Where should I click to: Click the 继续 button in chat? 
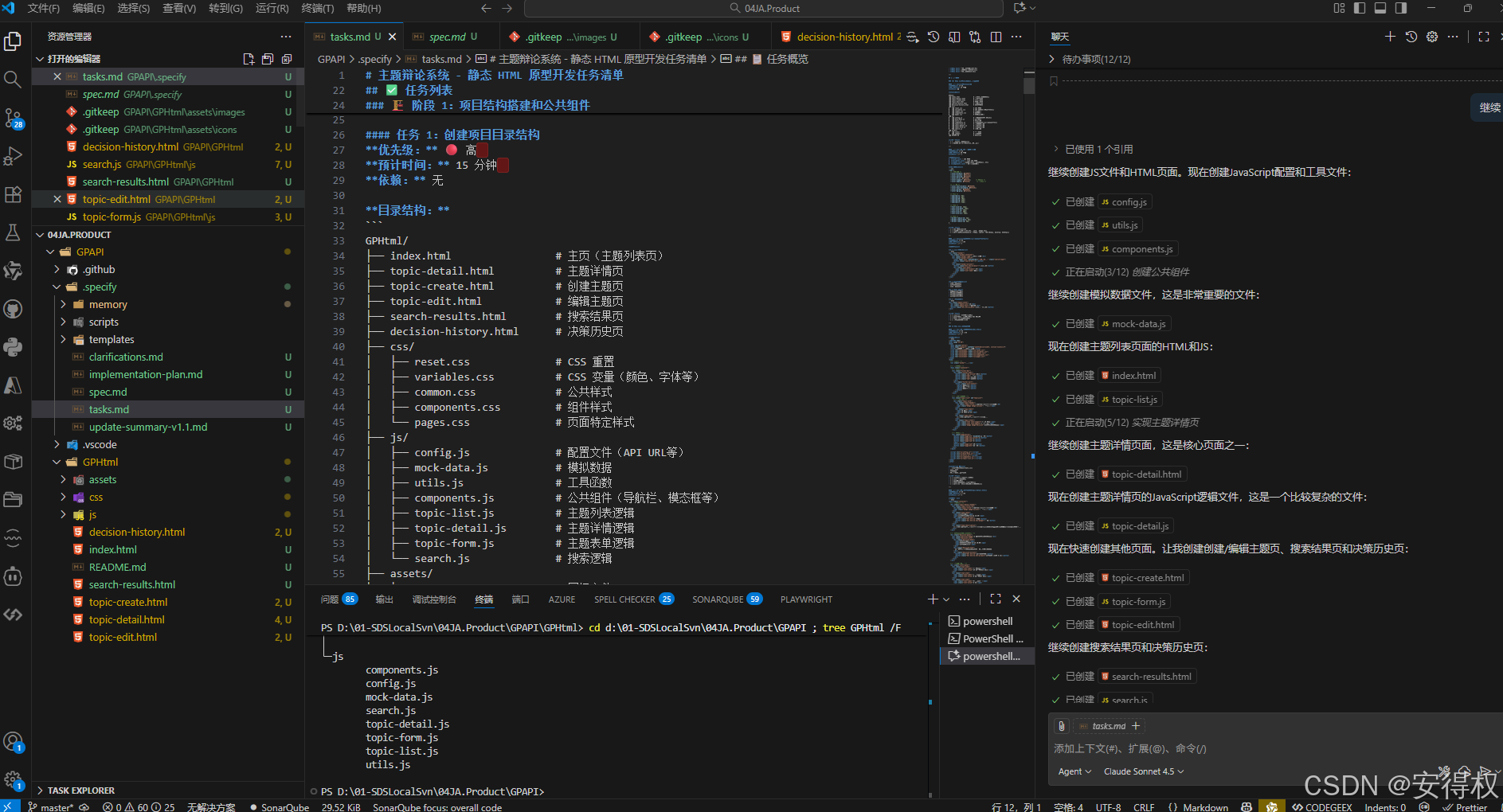pos(1488,107)
